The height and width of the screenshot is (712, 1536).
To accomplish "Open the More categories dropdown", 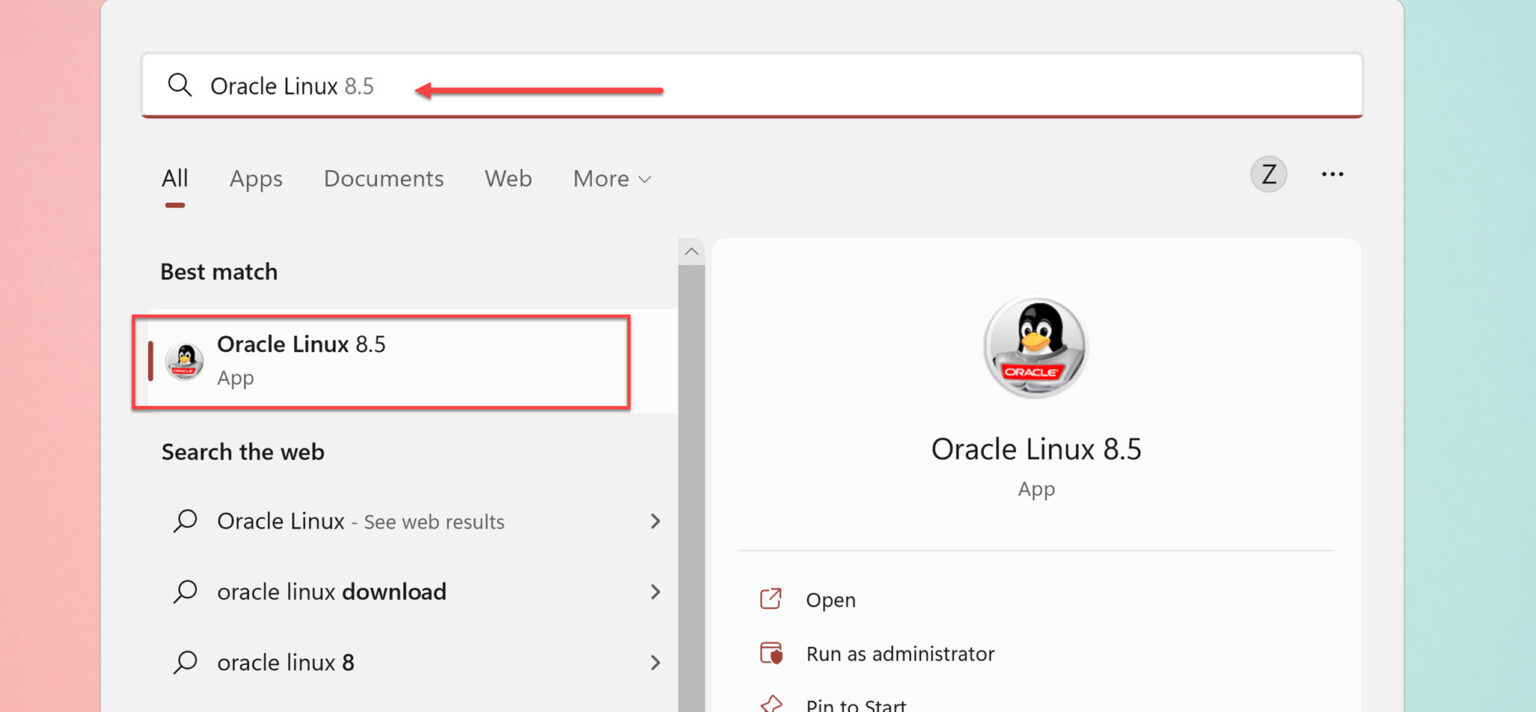I will pos(612,178).
